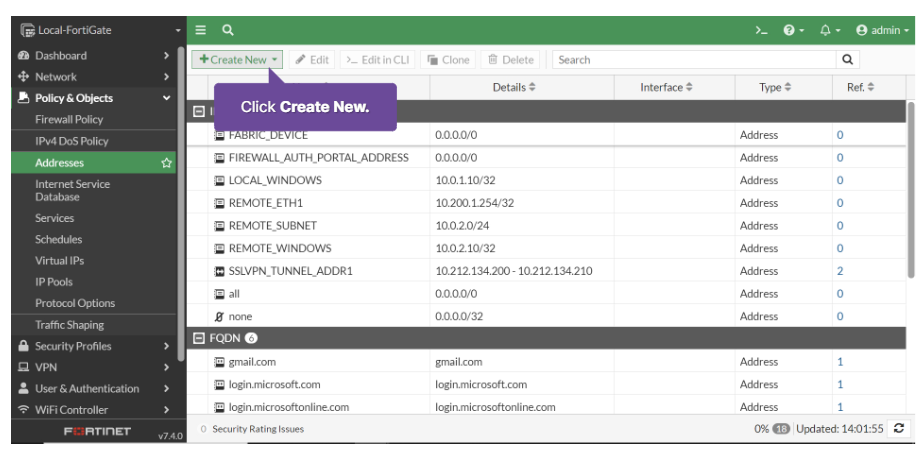This screenshot has height=467, width=923.
Task: Click the Security Profiles lock icon
Action: 24,346
